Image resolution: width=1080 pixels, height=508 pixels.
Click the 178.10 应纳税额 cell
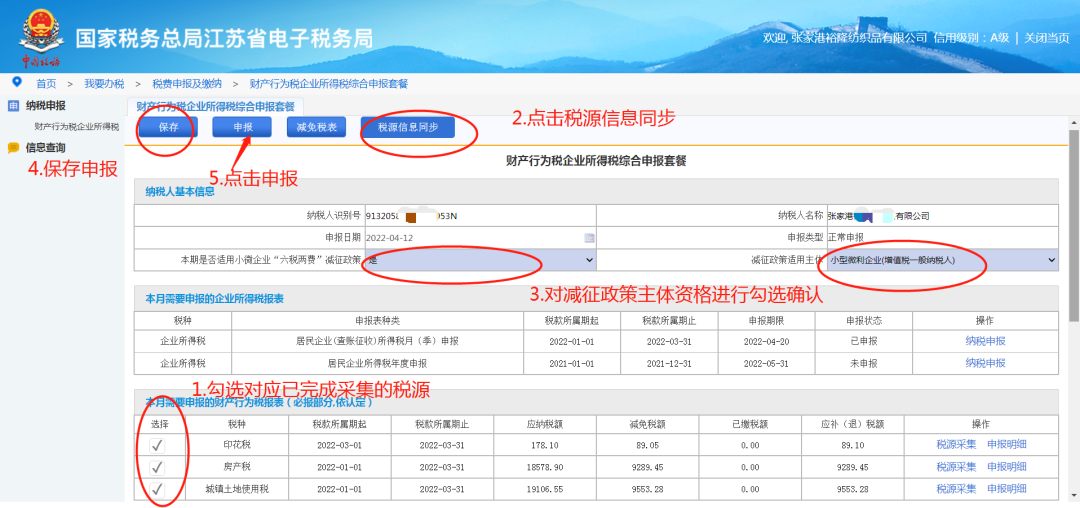545,445
